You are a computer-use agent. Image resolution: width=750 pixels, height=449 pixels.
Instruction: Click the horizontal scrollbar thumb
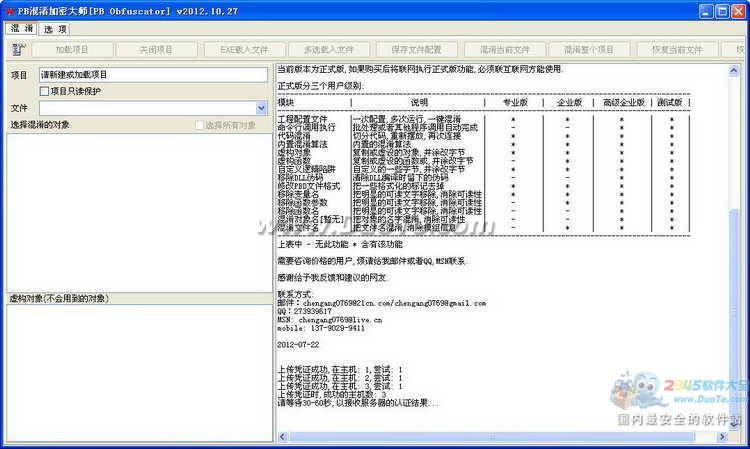(492, 436)
